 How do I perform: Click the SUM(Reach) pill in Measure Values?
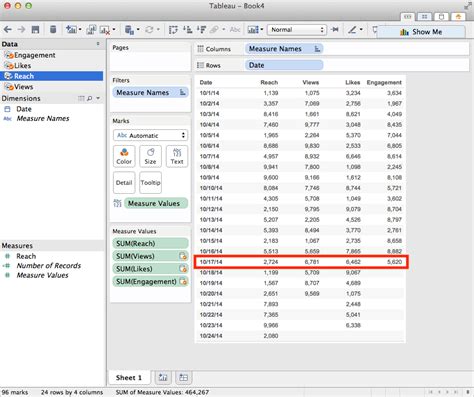[x=150, y=243]
